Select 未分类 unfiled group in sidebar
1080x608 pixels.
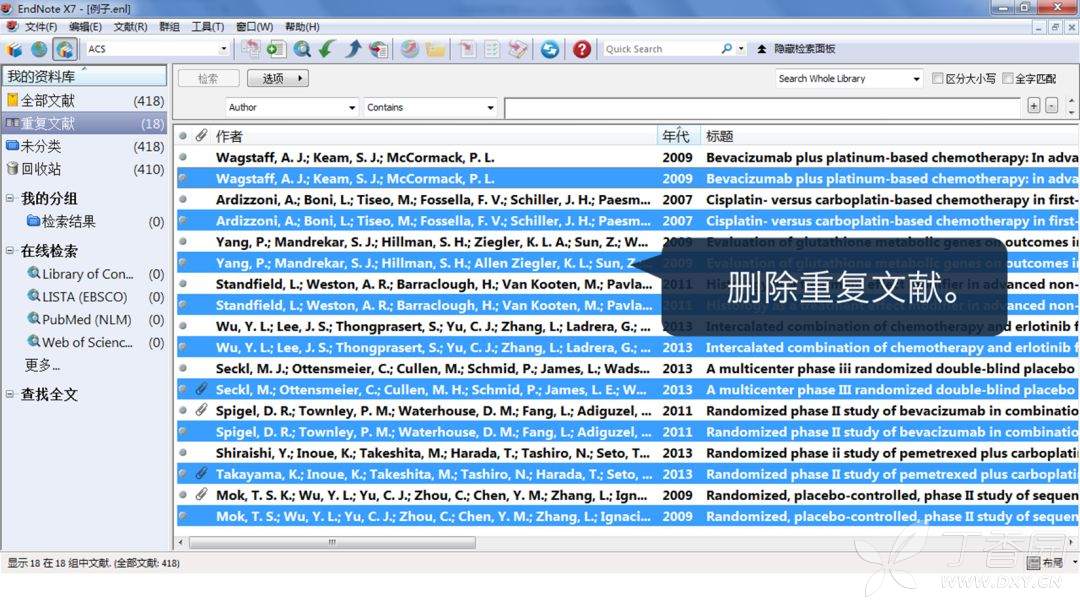(84, 146)
